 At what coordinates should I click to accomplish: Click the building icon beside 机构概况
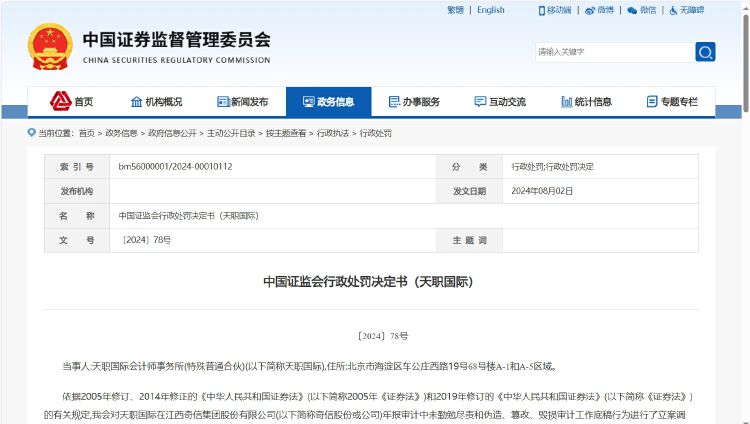click(x=136, y=101)
